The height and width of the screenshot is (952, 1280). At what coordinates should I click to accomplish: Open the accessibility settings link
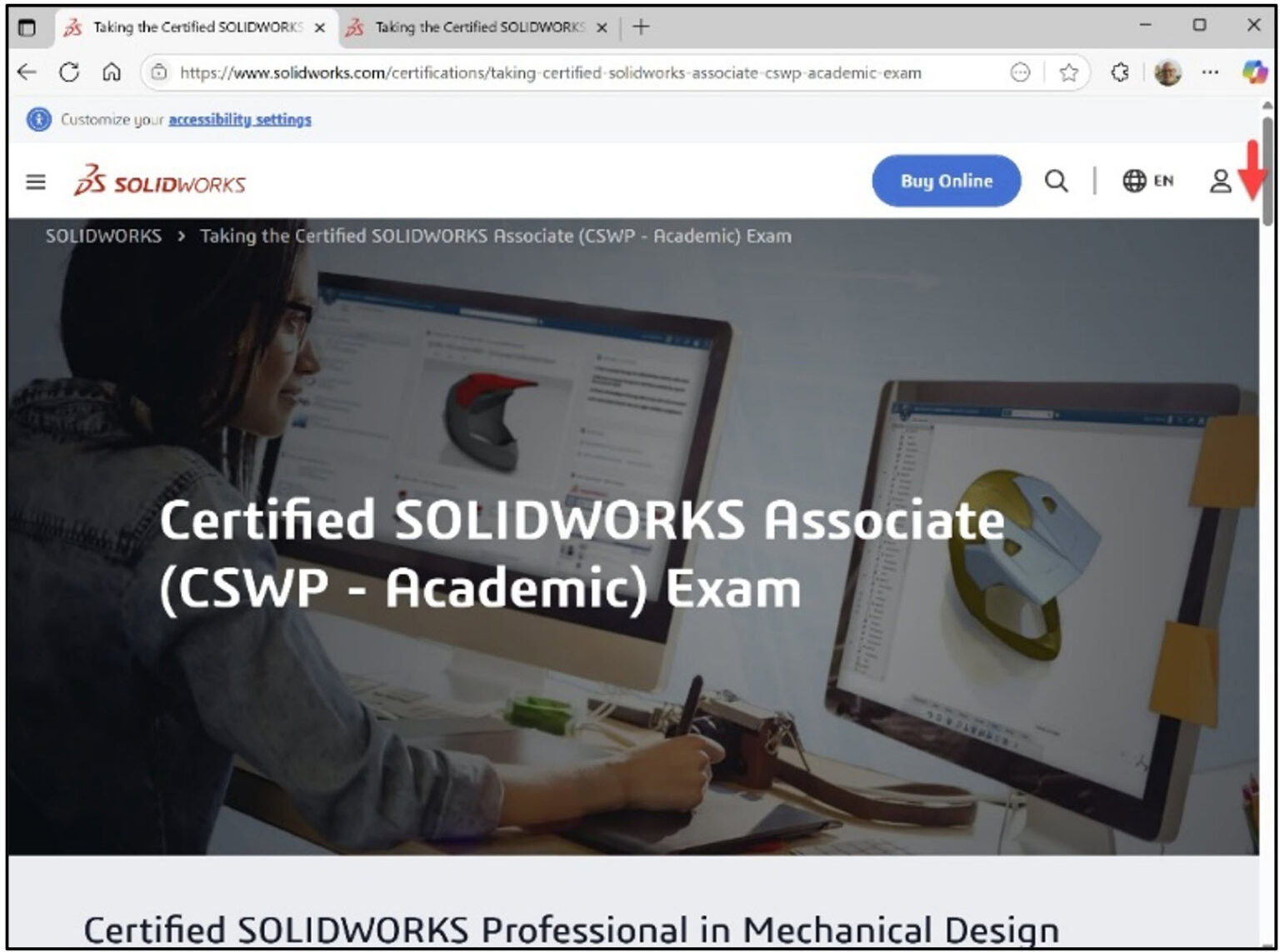pos(240,119)
